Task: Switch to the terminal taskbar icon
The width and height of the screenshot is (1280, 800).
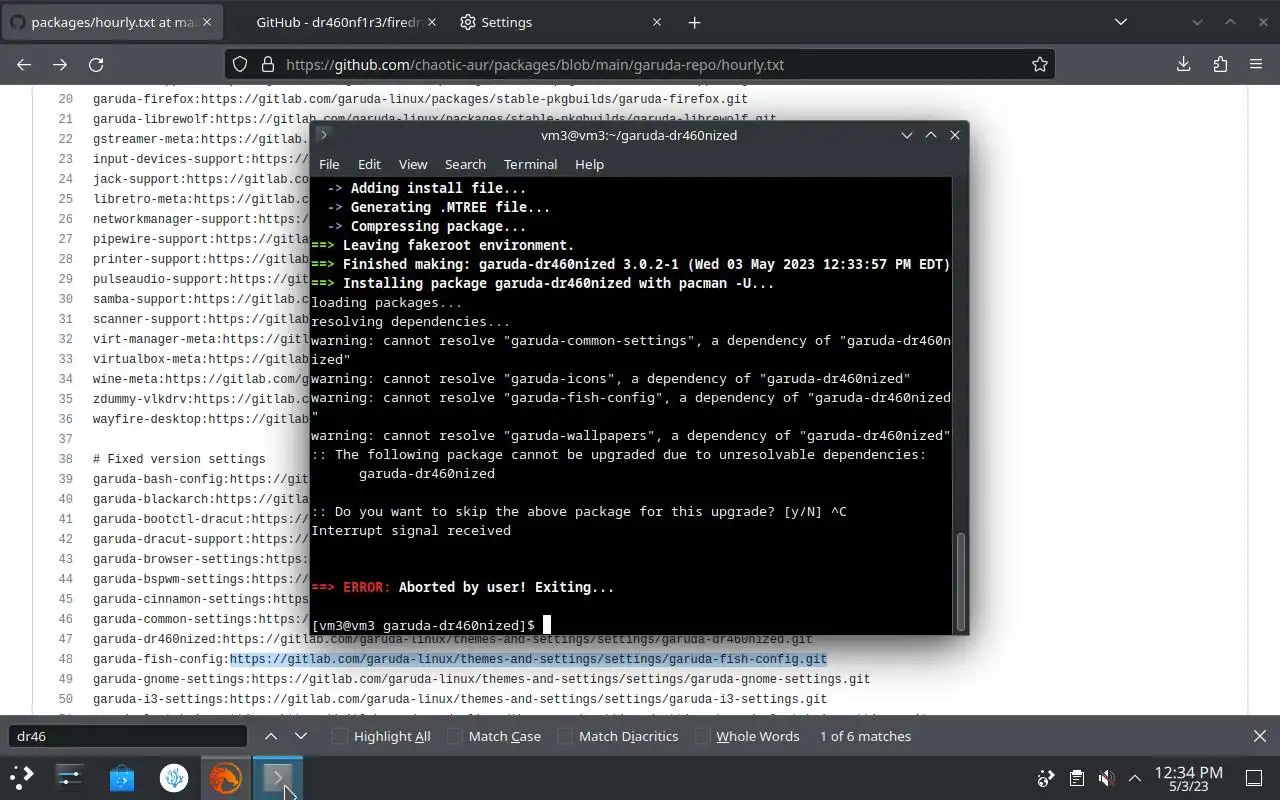Action: (277, 777)
